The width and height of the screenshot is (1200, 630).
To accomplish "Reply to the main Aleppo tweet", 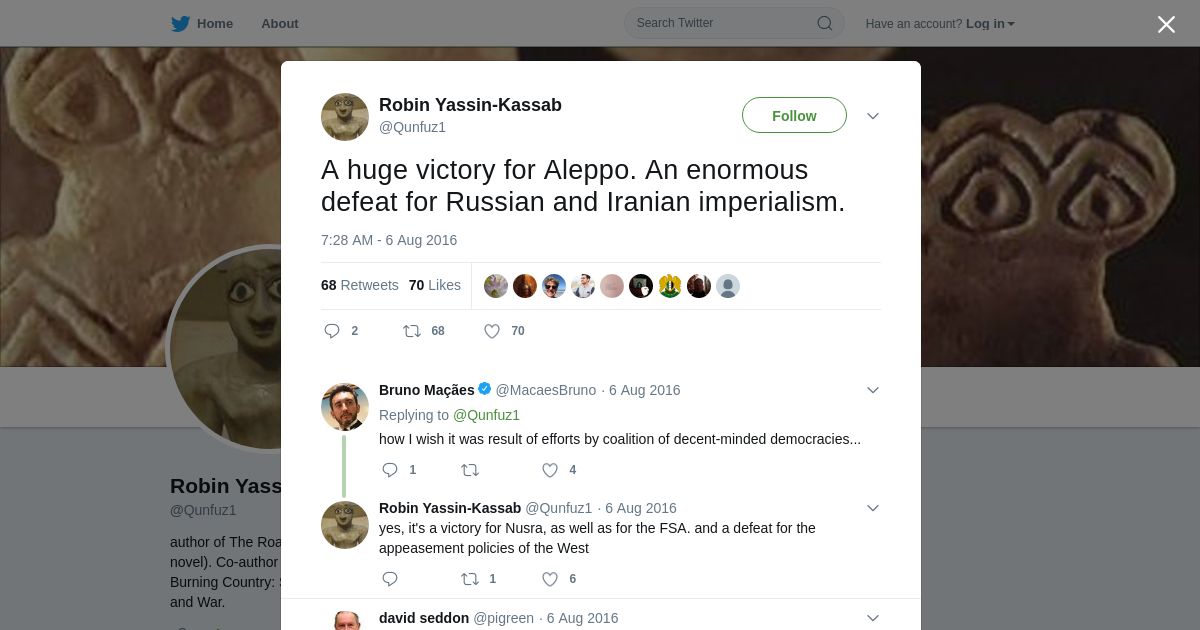I will click(332, 331).
